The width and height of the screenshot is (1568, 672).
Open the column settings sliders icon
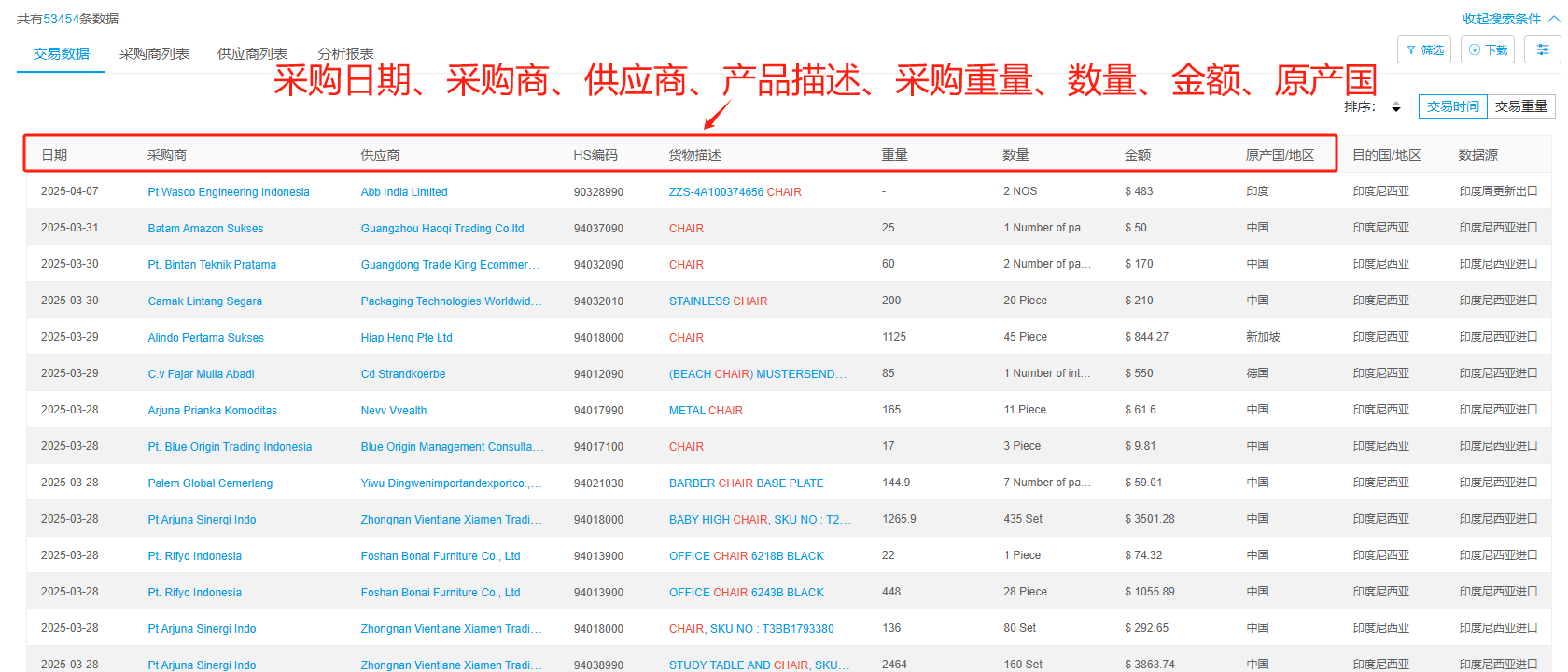pyautogui.click(x=1543, y=49)
